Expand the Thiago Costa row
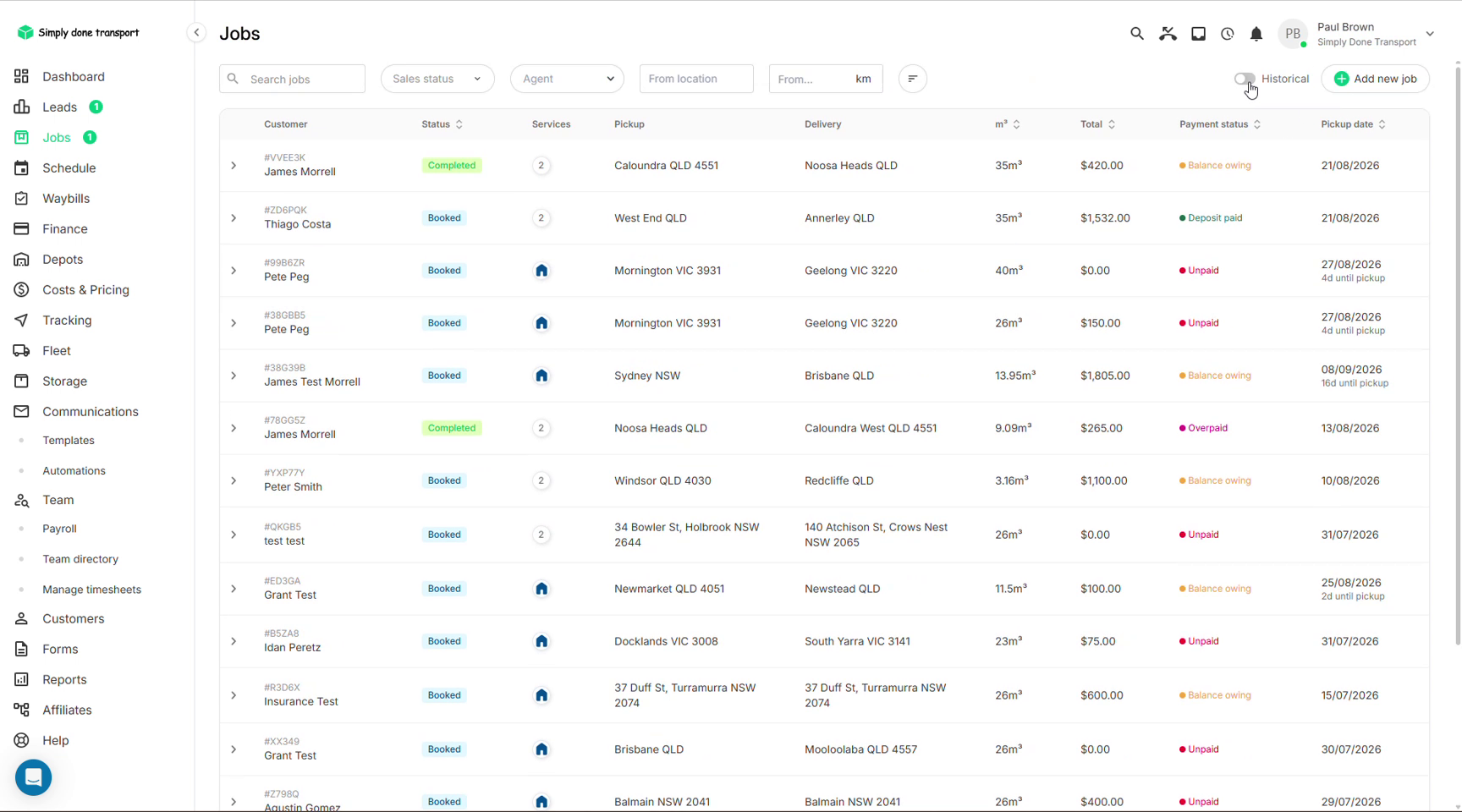1462x812 pixels. 234,218
